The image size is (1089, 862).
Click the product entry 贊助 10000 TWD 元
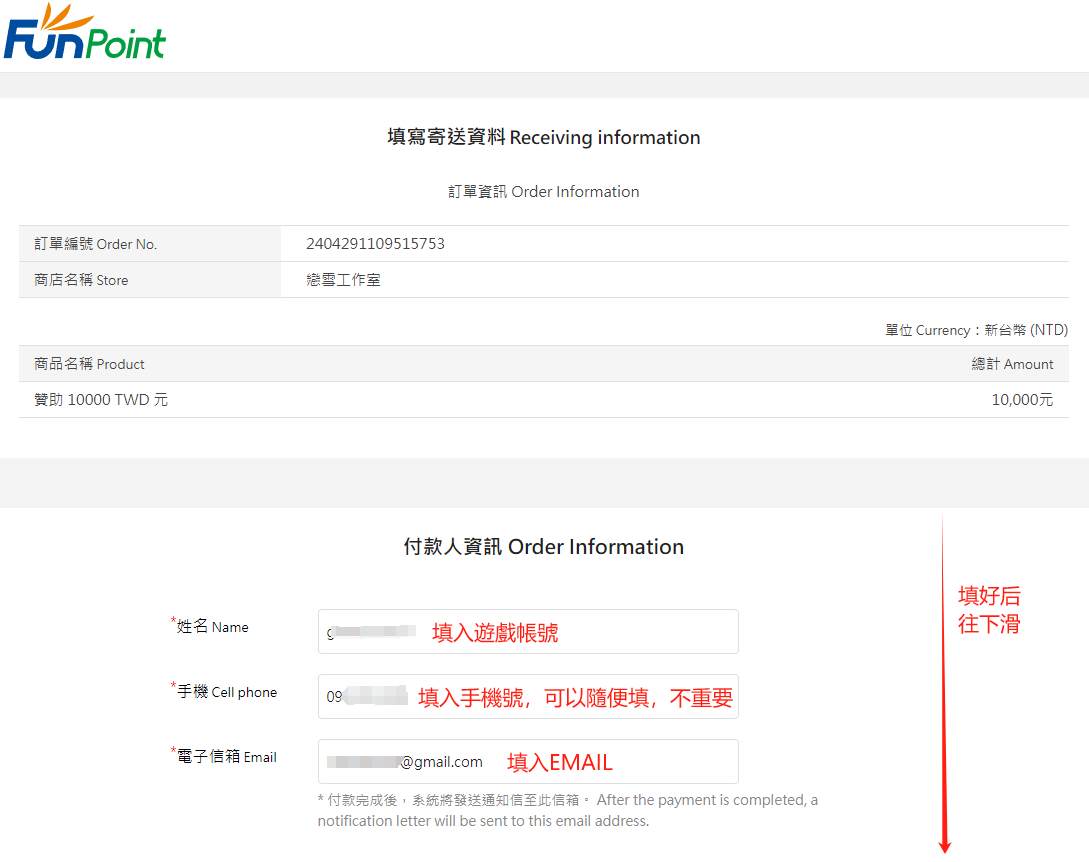pyautogui.click(x=101, y=400)
